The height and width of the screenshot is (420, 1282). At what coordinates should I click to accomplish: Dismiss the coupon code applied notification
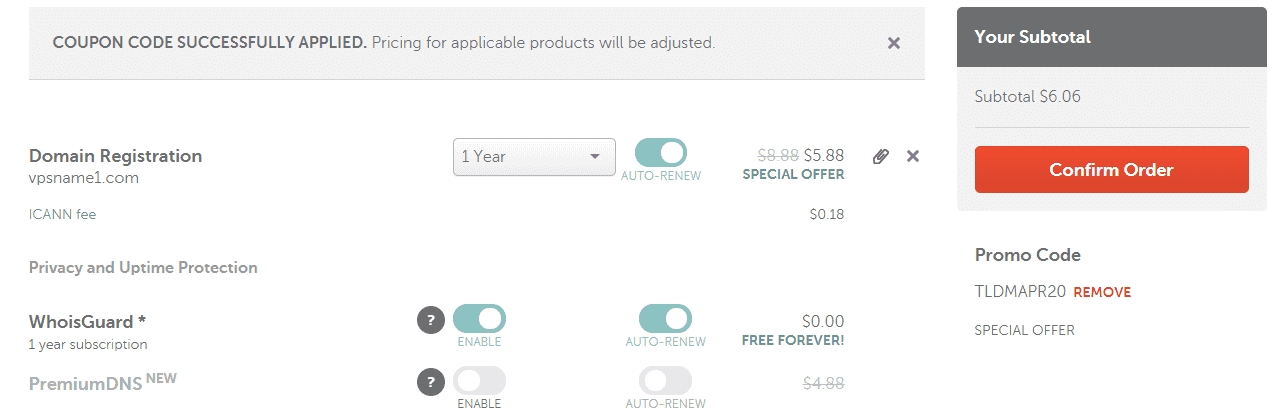[x=894, y=43]
